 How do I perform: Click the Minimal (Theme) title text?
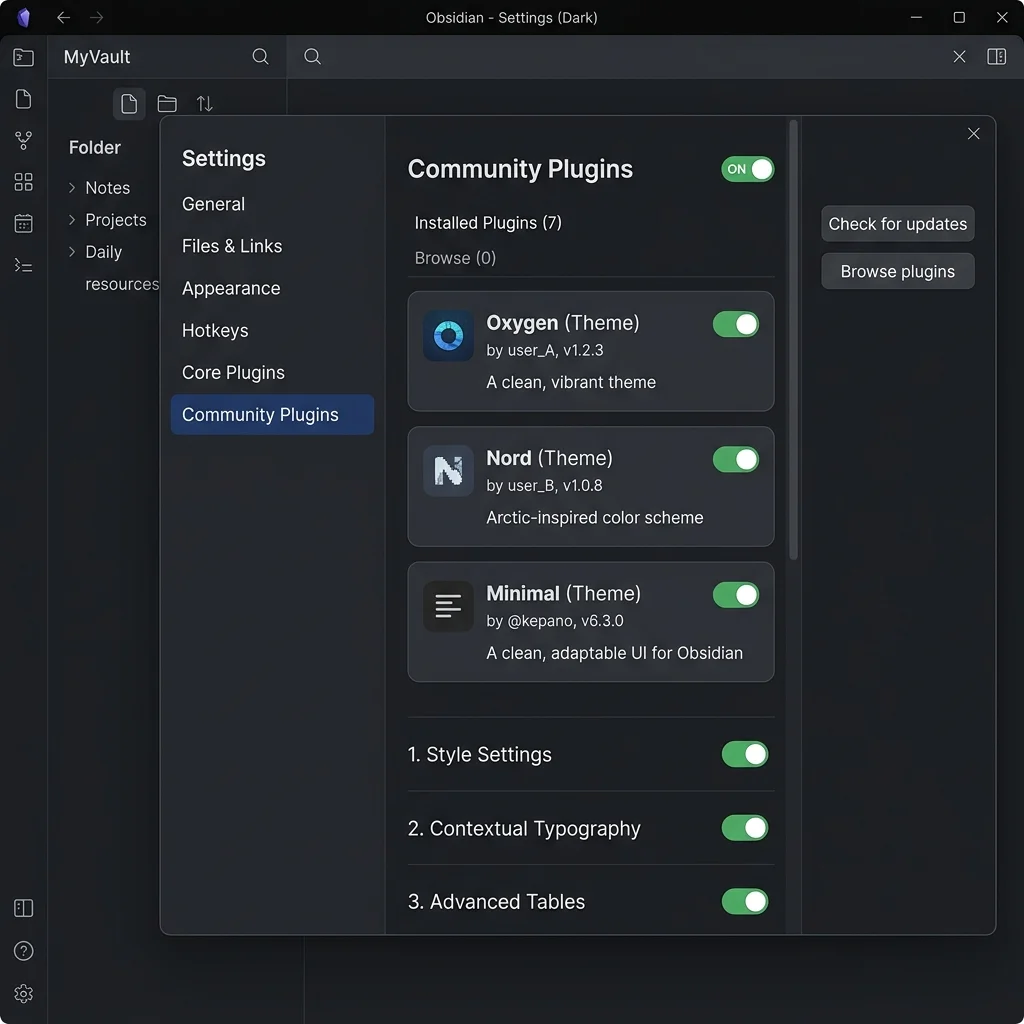564,594
